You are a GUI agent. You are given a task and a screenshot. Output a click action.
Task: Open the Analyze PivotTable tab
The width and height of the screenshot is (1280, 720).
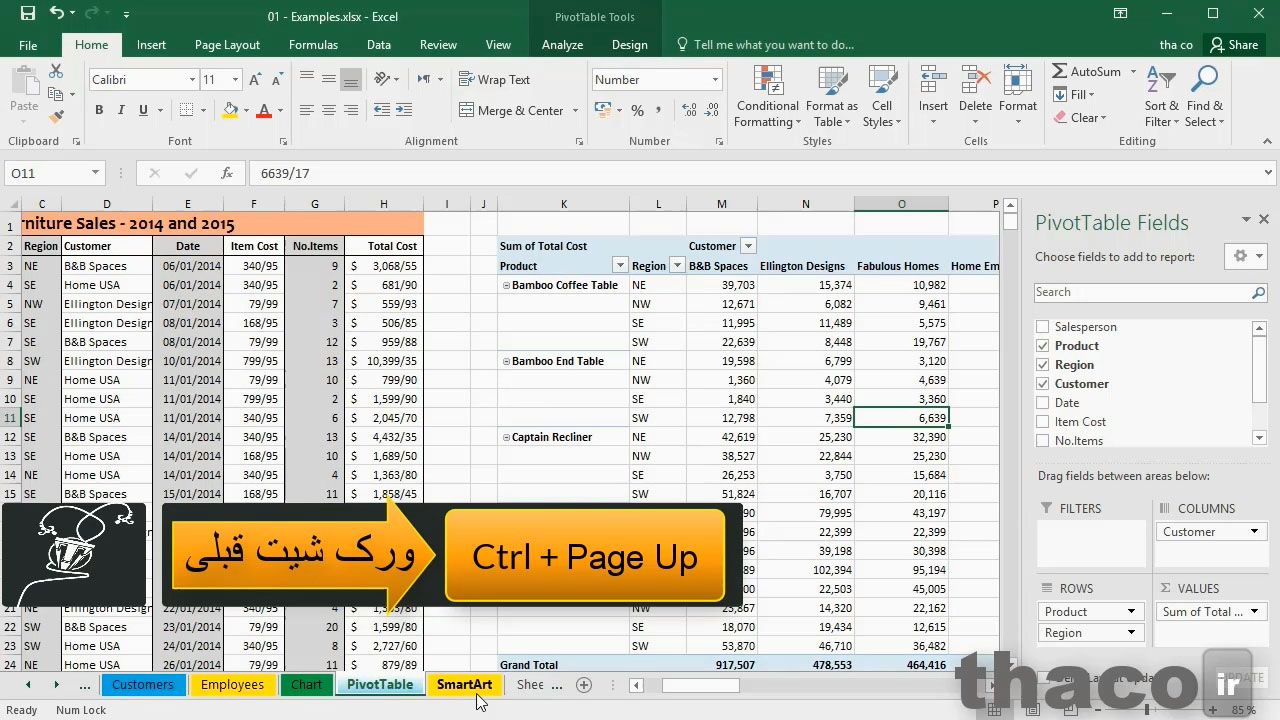tap(562, 45)
